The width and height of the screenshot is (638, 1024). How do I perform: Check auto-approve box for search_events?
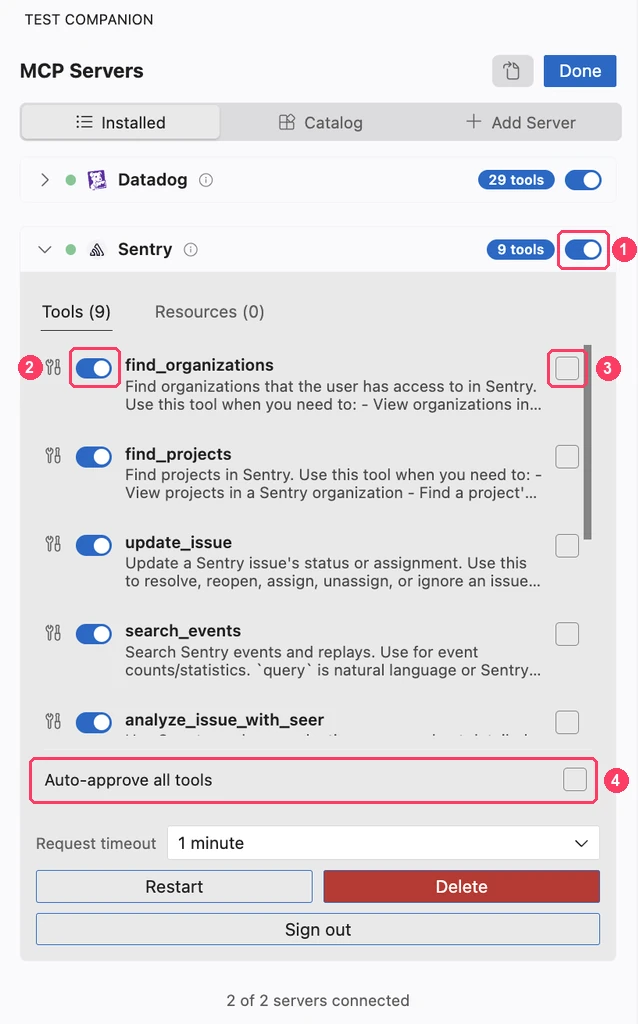coord(567,633)
